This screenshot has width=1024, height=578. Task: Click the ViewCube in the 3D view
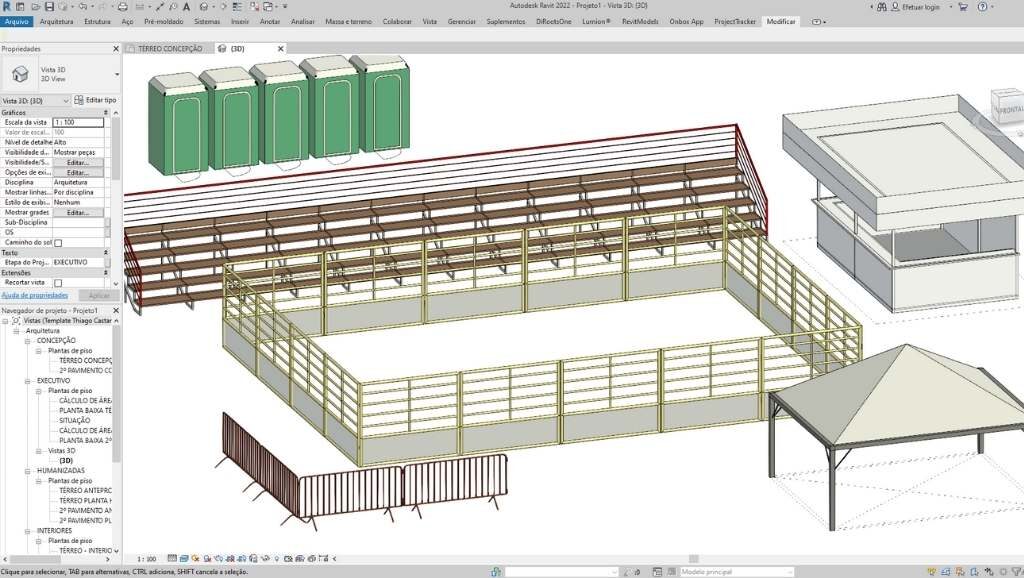tap(1008, 108)
